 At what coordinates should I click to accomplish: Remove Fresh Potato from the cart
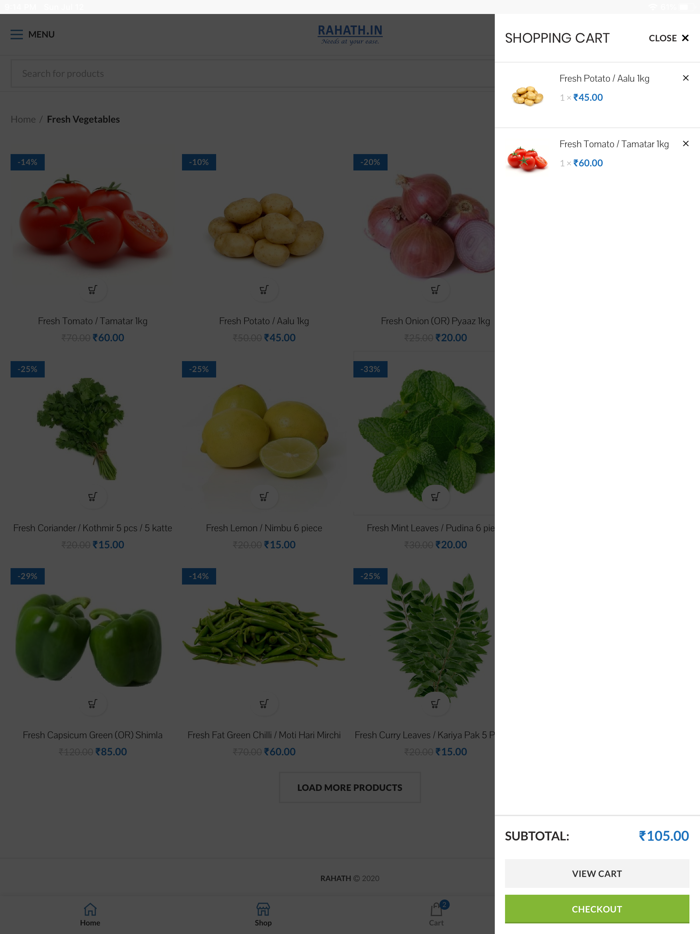(x=686, y=78)
